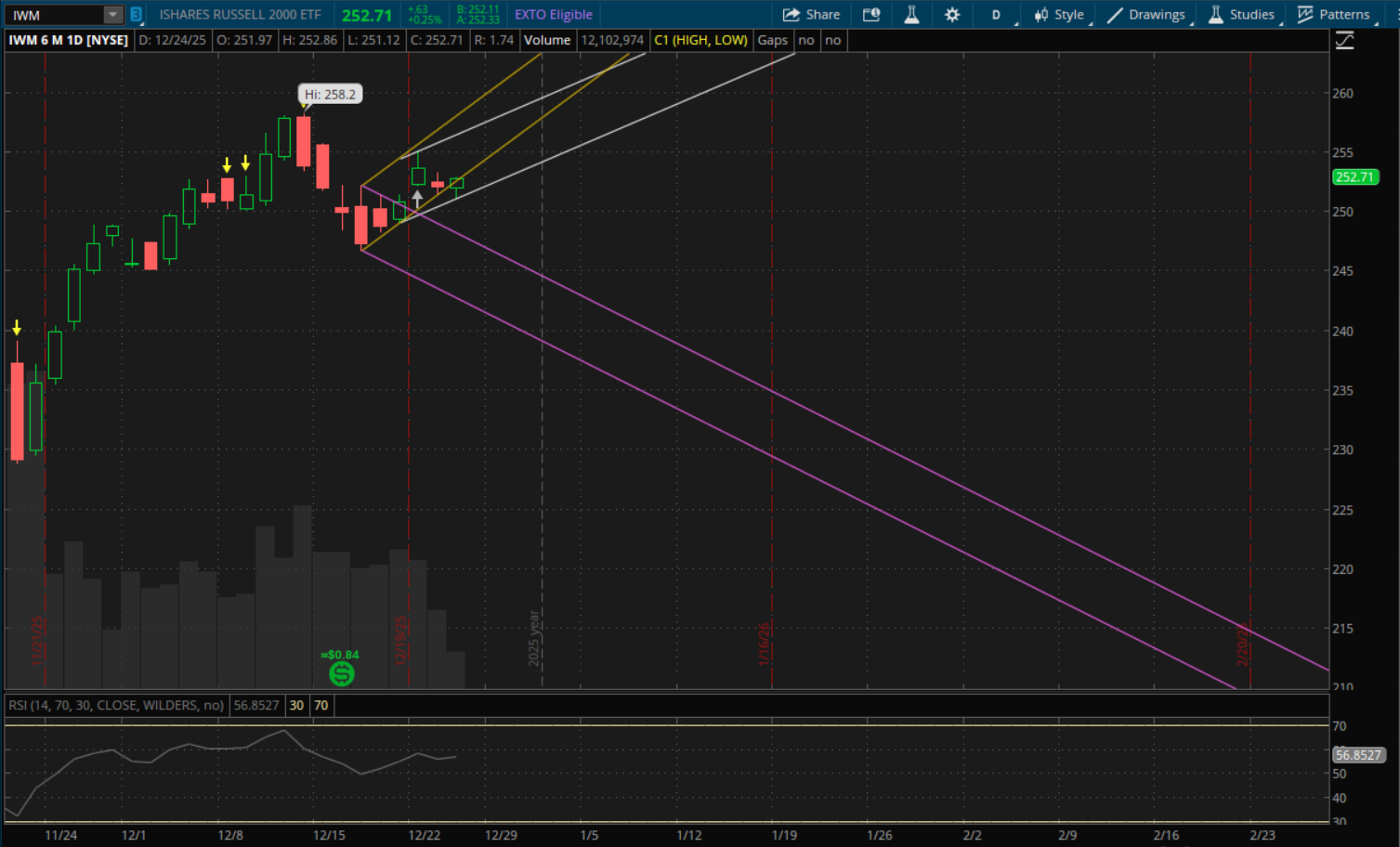
Task: Open the flask Edit Studies icon
Action: 911,15
